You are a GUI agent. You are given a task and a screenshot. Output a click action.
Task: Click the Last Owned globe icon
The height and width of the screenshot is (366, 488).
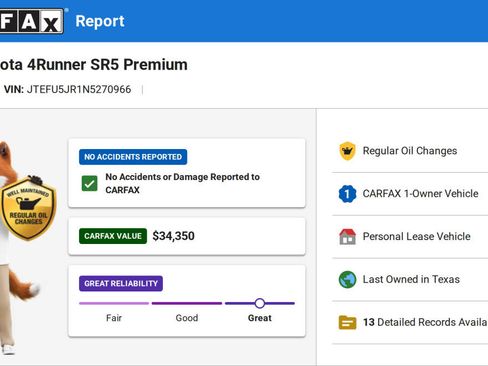(347, 279)
